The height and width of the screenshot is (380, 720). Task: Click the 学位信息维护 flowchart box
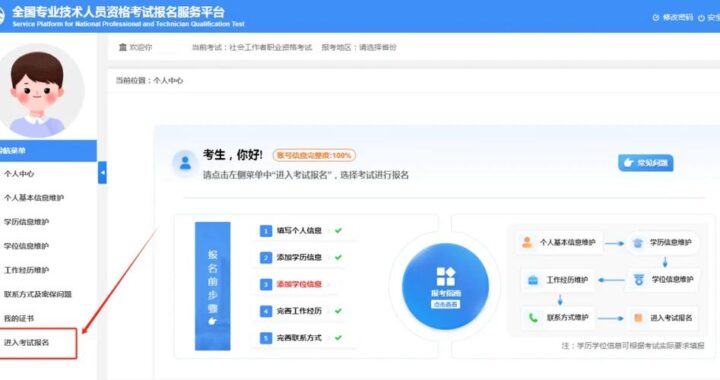click(x=664, y=279)
